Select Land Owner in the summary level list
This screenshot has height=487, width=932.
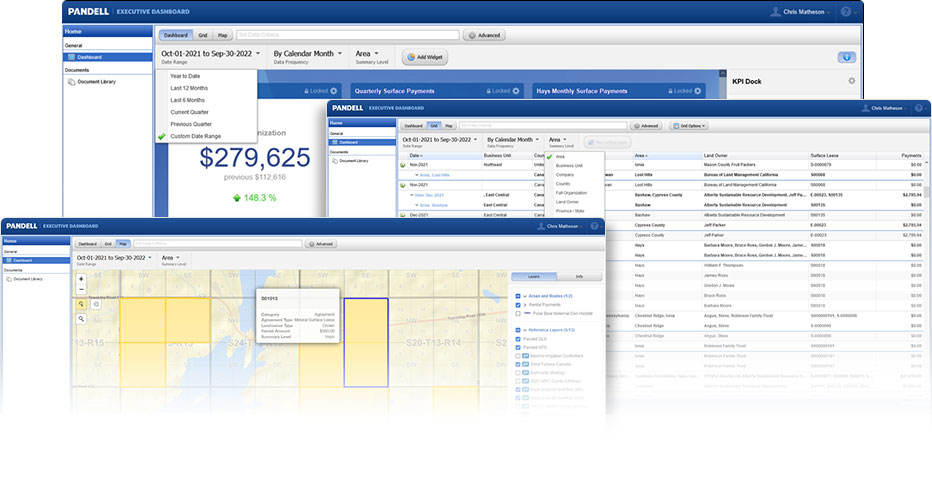tap(567, 202)
